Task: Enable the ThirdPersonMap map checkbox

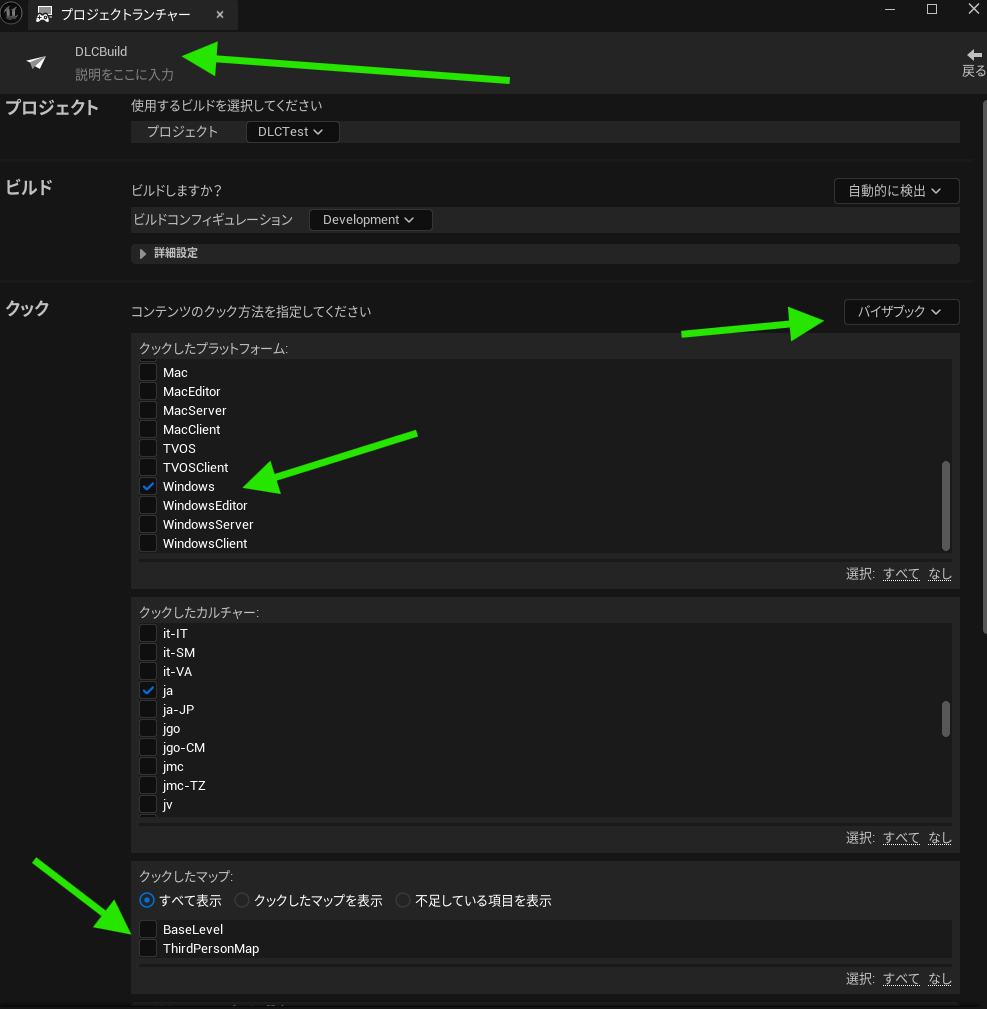Action: tap(148, 949)
